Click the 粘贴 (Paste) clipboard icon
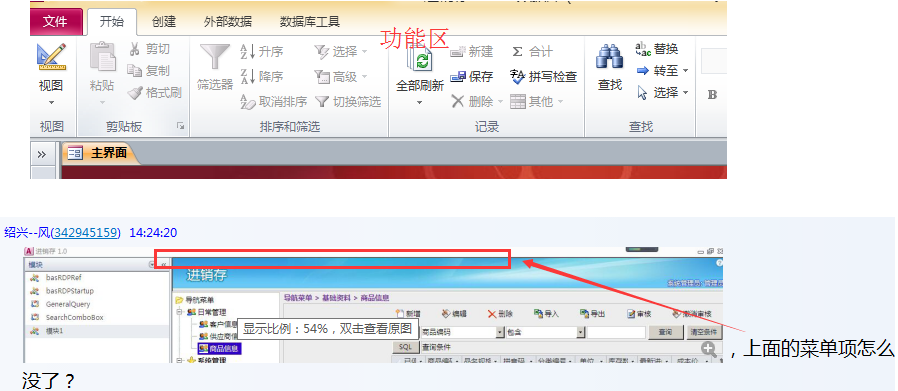 [102, 57]
